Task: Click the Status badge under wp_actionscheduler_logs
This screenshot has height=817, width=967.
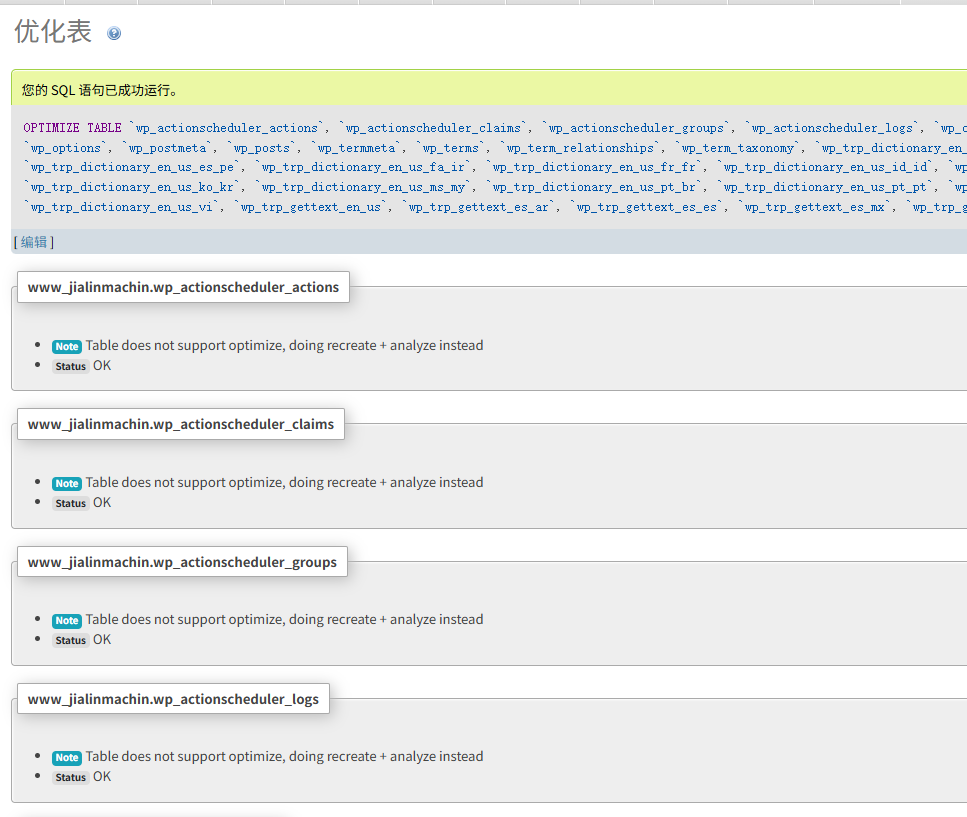Action: 71,777
